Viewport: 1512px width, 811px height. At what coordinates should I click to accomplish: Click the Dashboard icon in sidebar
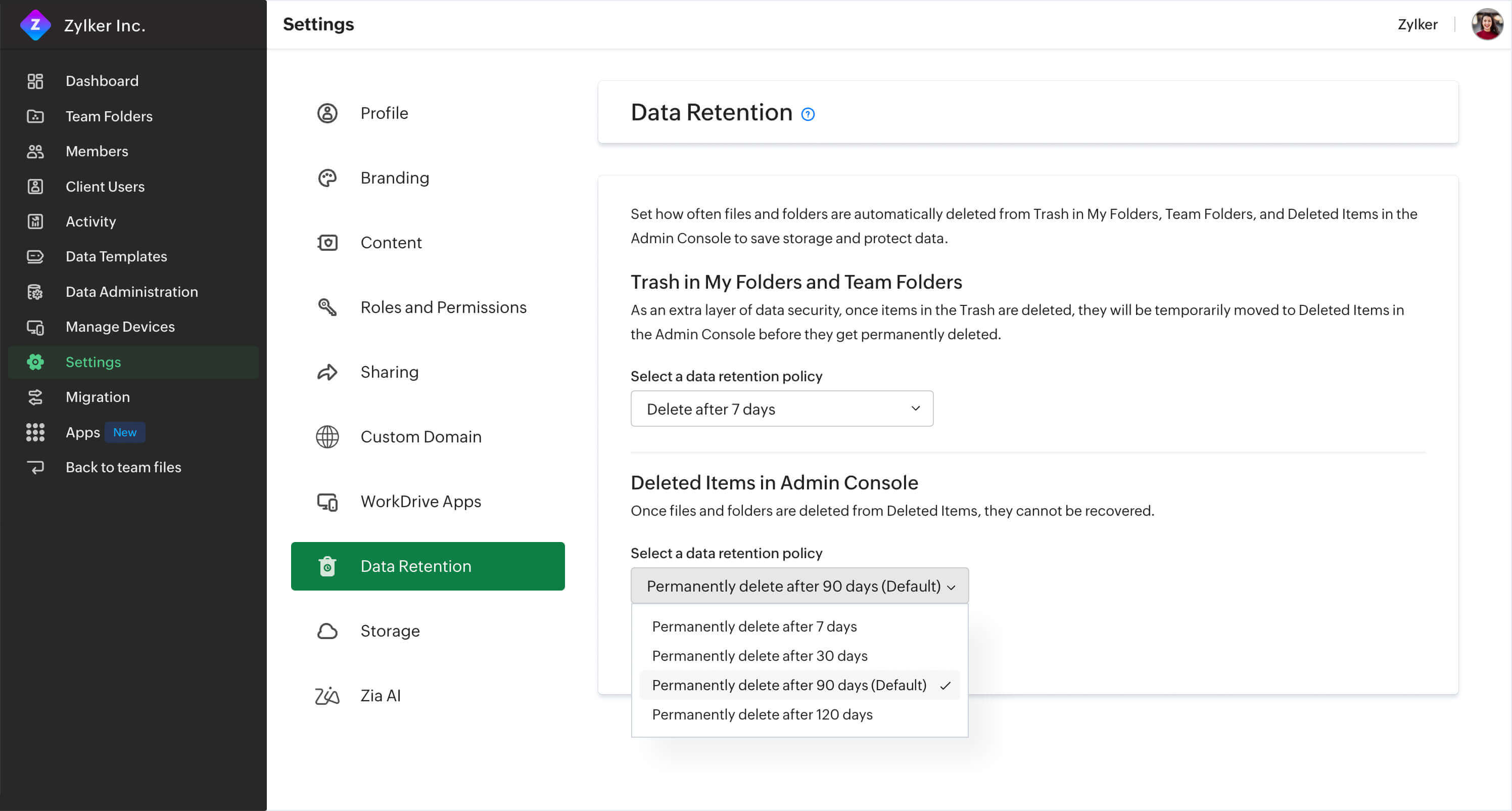click(x=34, y=81)
